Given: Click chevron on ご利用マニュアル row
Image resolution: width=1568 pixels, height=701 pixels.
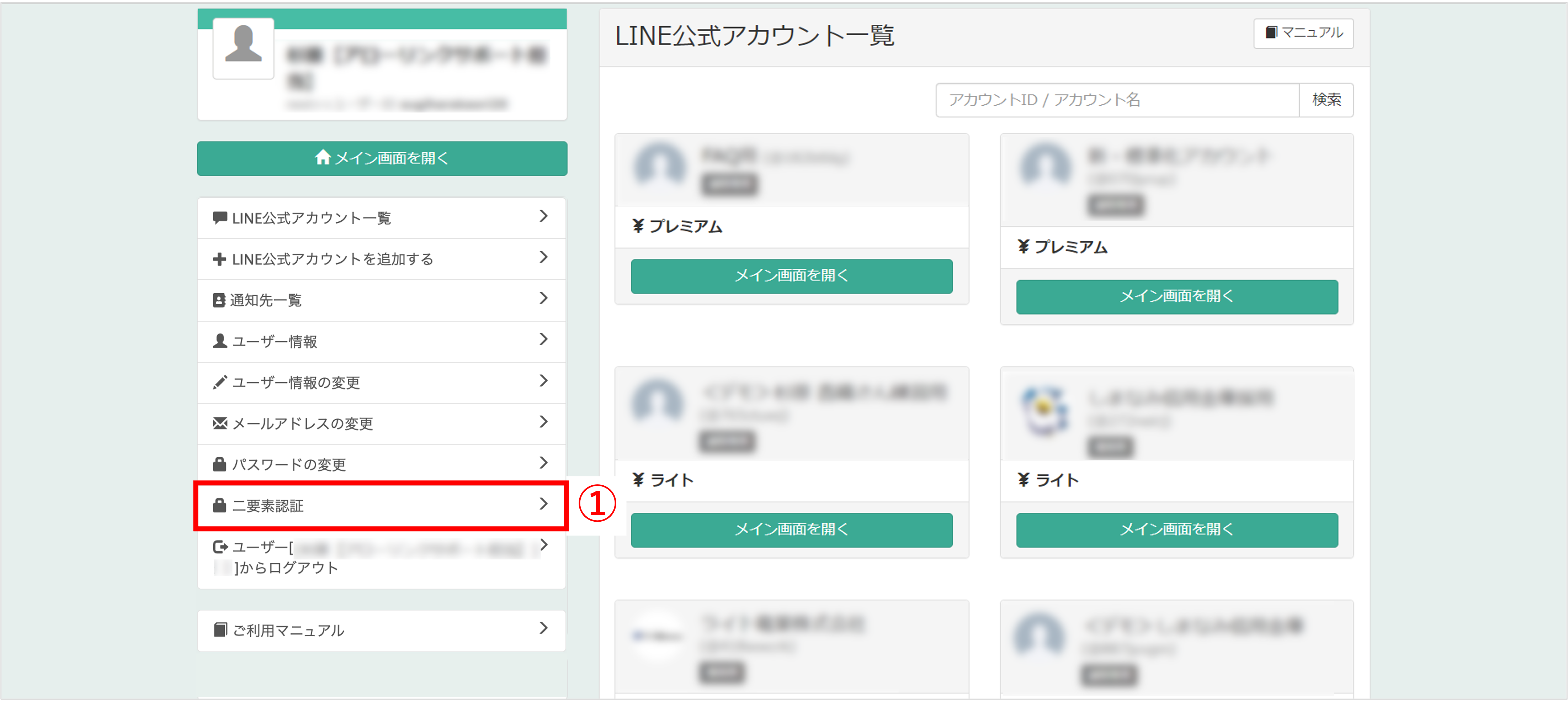Looking at the screenshot, I should click(543, 628).
